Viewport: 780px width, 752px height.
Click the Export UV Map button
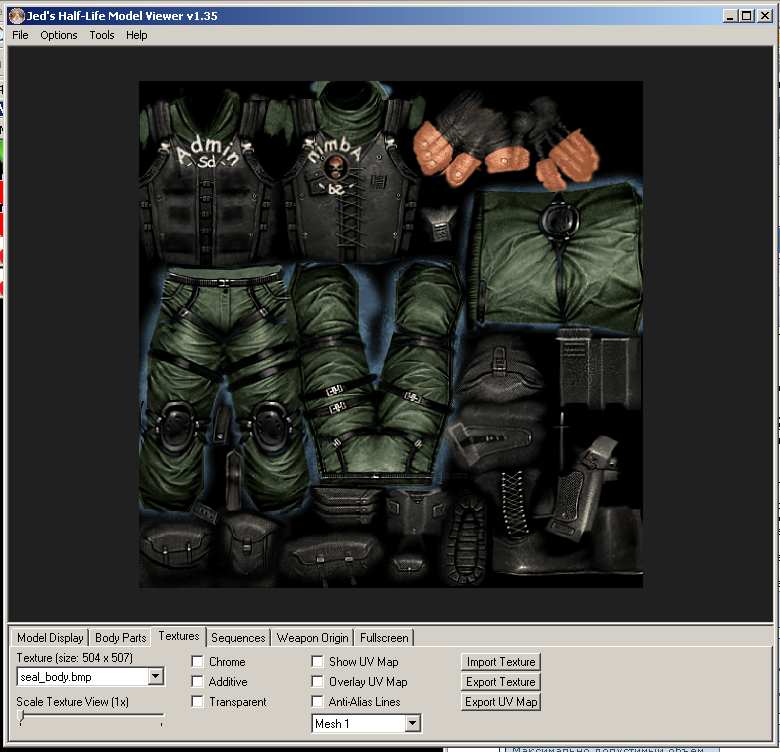pyautogui.click(x=500, y=702)
